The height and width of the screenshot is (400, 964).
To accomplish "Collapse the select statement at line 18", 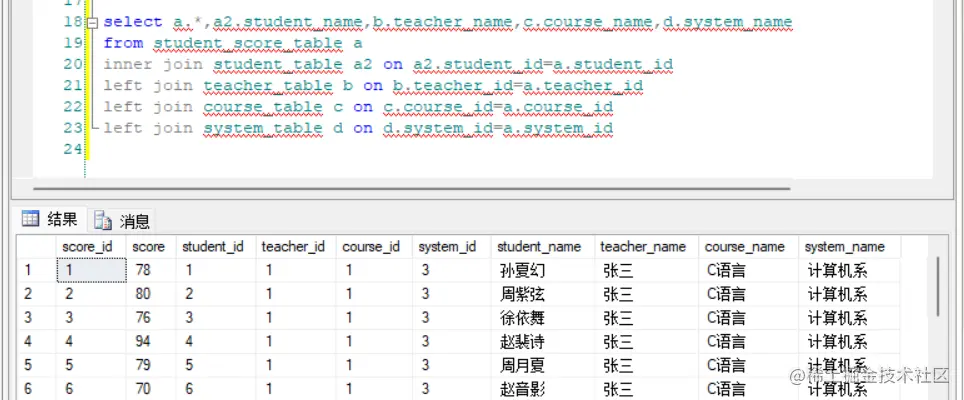I will coord(92,23).
